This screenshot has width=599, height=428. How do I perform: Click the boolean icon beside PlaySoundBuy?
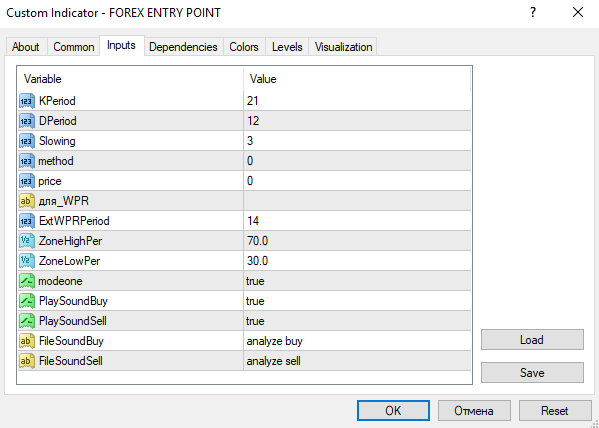click(27, 301)
